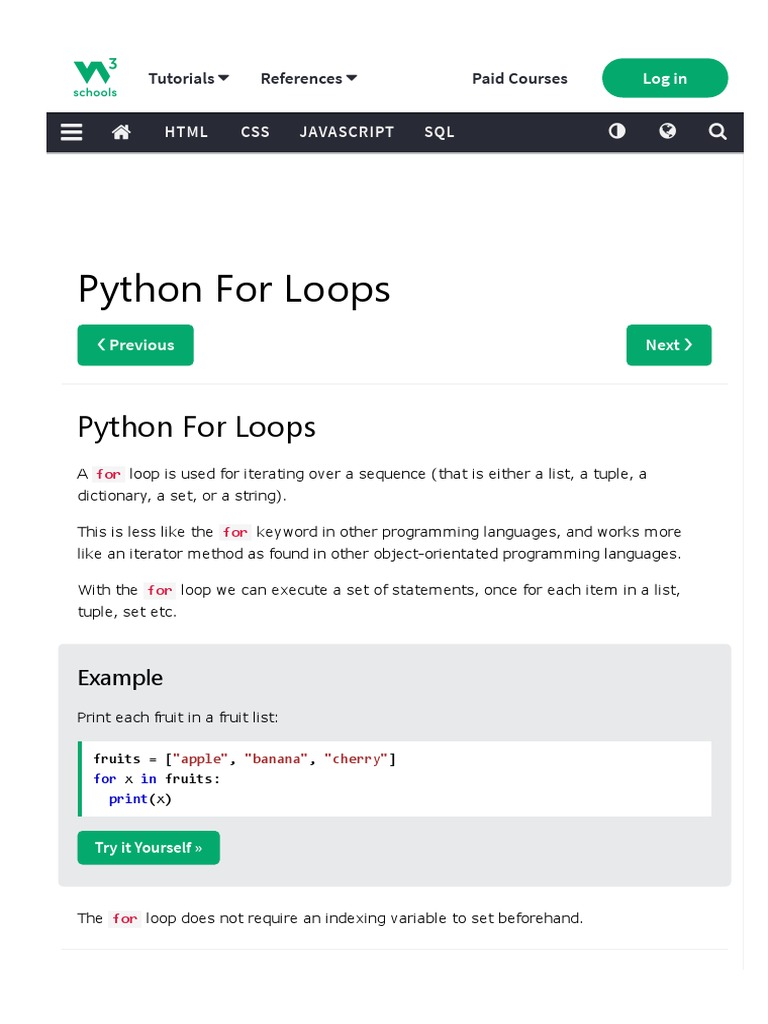Open the globe translate icon
Image resolution: width=768 pixels, height=1024 pixels.
point(667,131)
